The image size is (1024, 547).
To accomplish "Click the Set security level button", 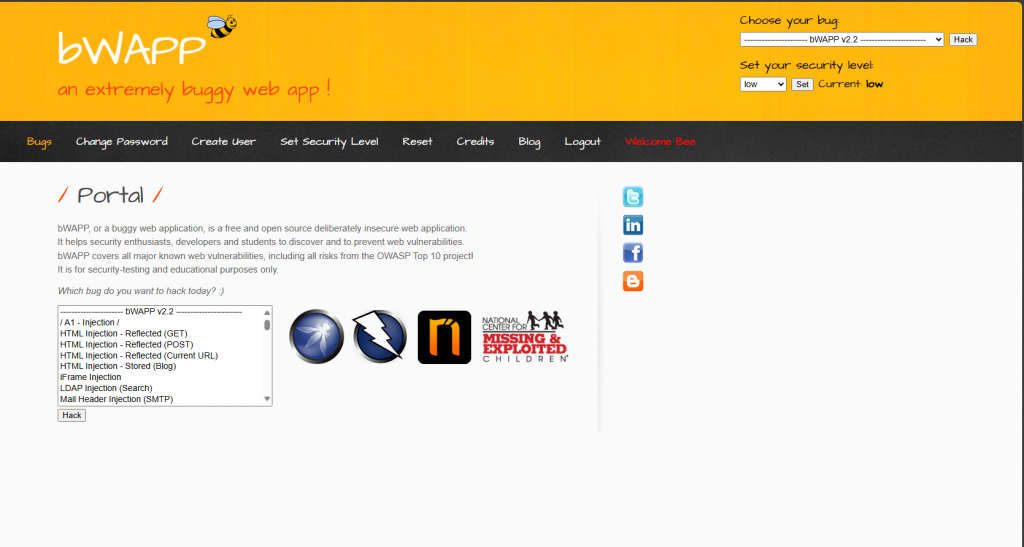I will 802,84.
